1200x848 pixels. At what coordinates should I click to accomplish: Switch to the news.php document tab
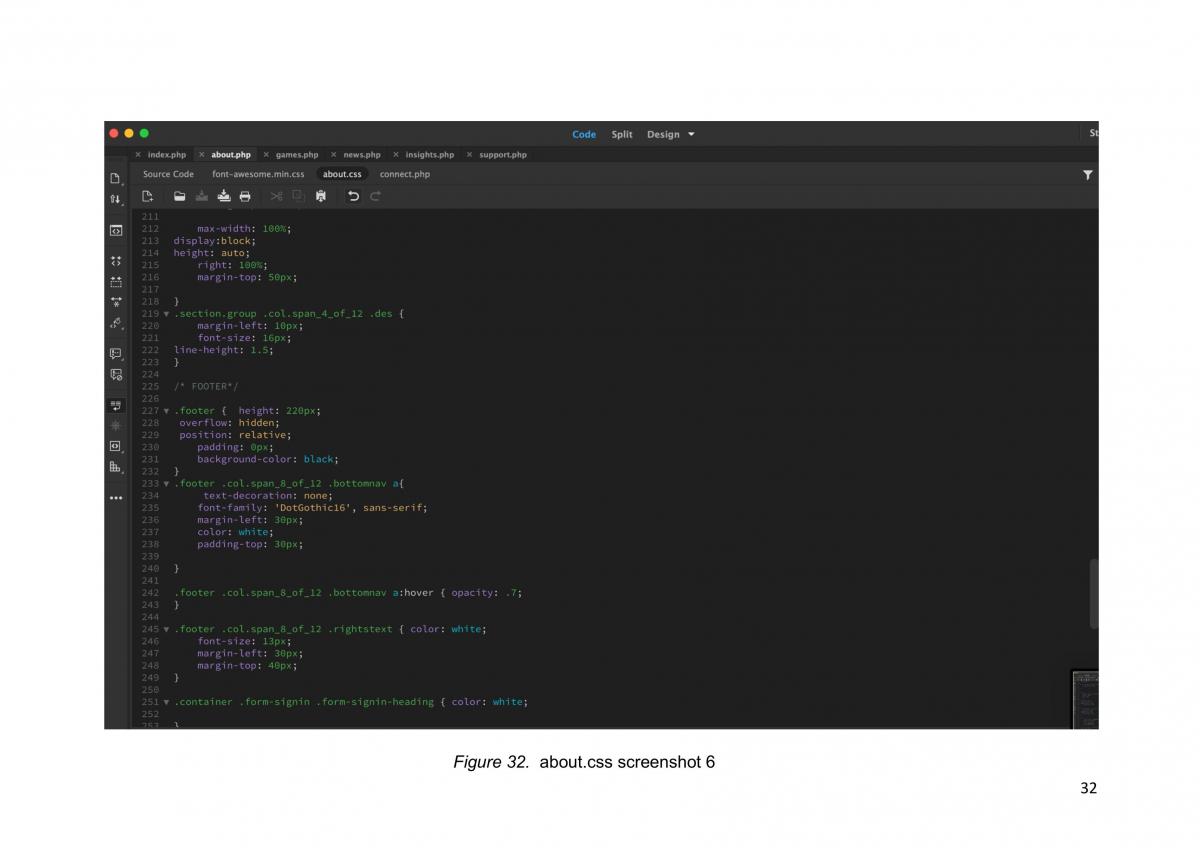[362, 155]
